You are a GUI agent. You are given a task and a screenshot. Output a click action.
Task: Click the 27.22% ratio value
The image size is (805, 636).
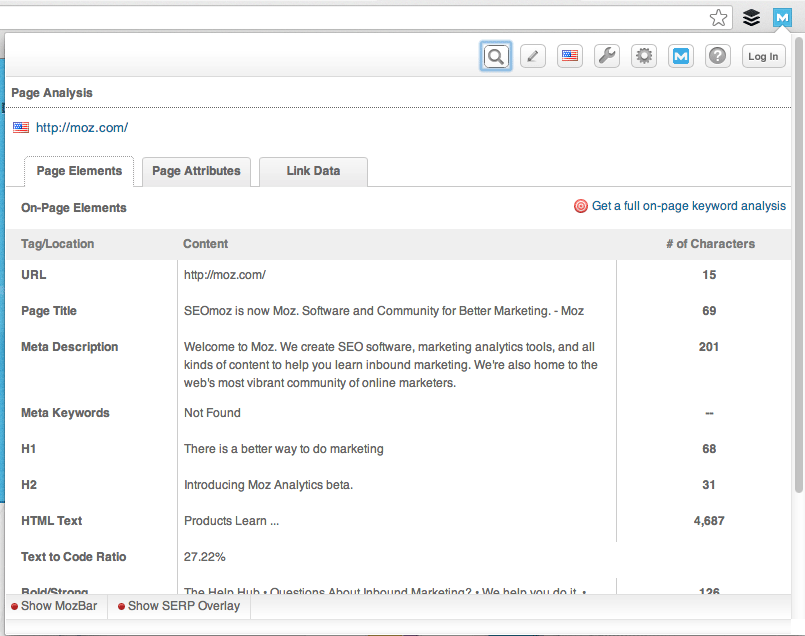click(x=204, y=556)
